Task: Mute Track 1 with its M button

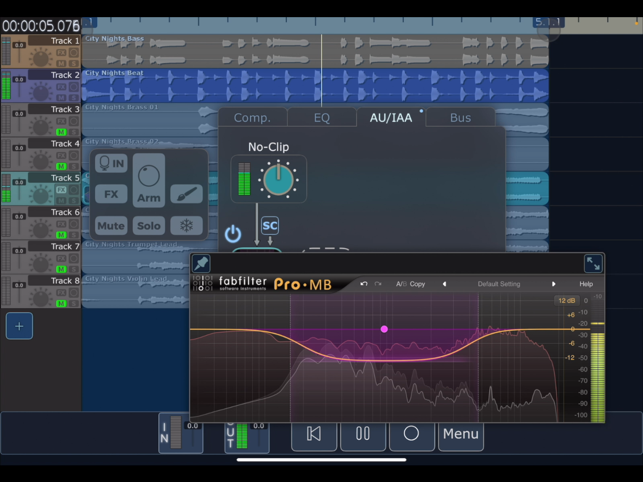Action: pyautogui.click(x=61, y=63)
